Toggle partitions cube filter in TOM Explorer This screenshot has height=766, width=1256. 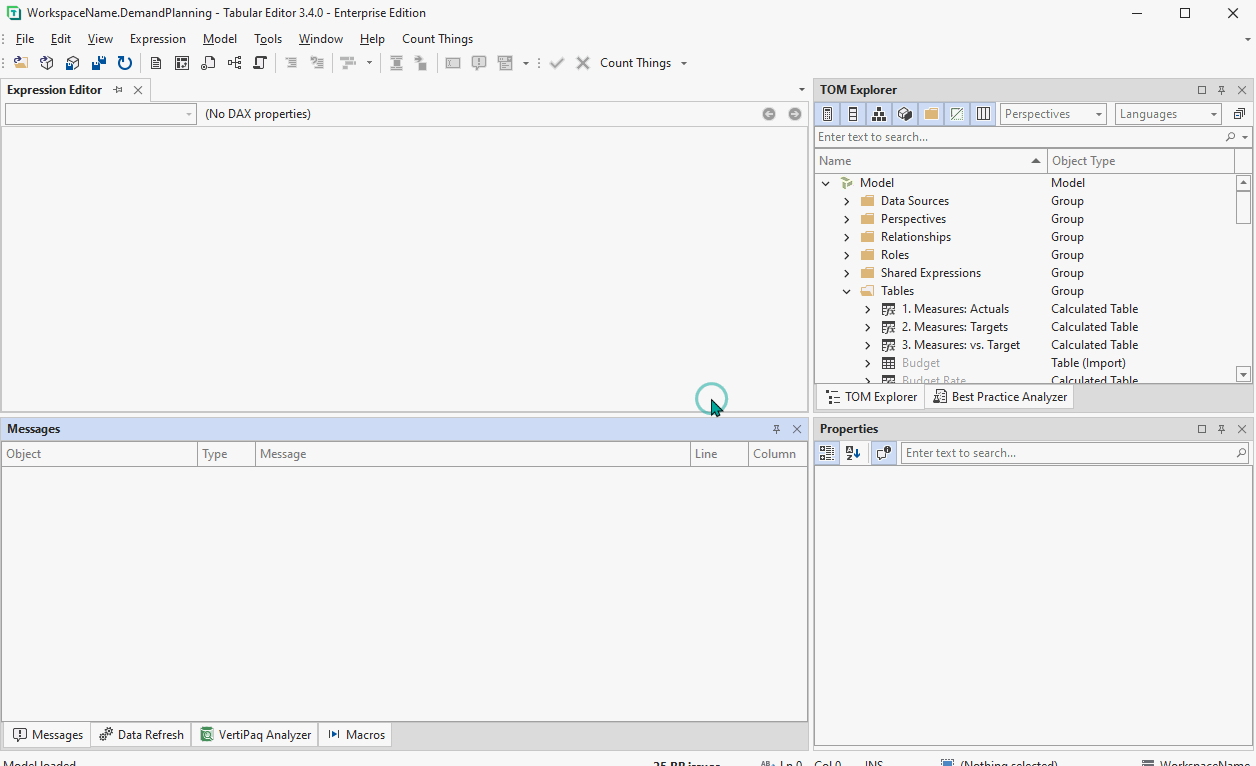pos(905,114)
